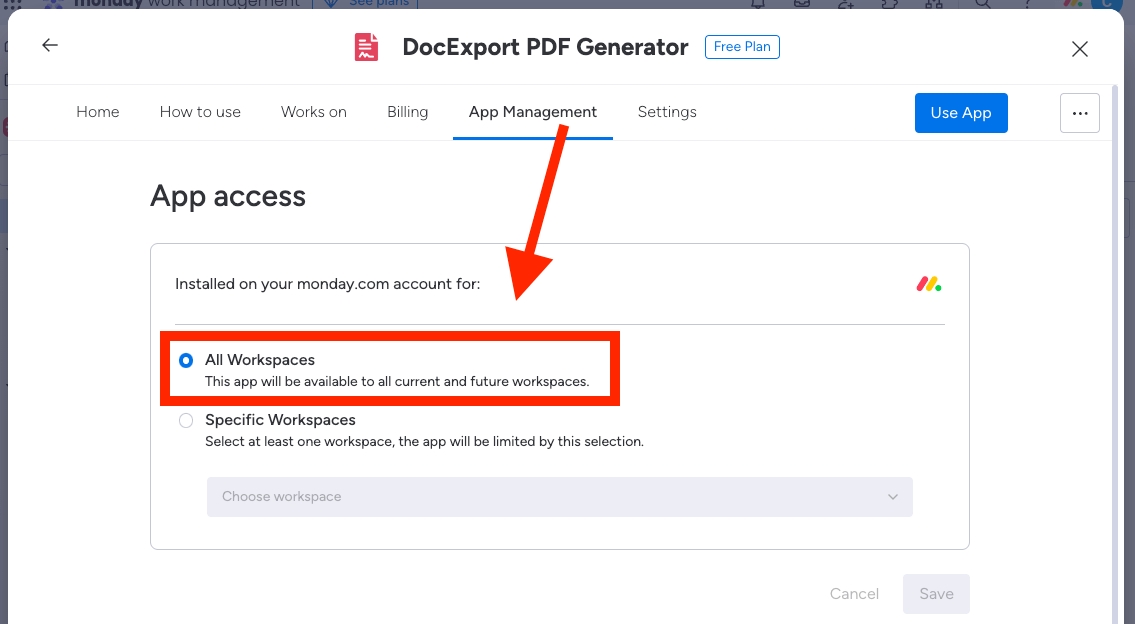Click the DocExport PDF Generator app icon
Image resolution: width=1135 pixels, height=624 pixels.
point(367,47)
